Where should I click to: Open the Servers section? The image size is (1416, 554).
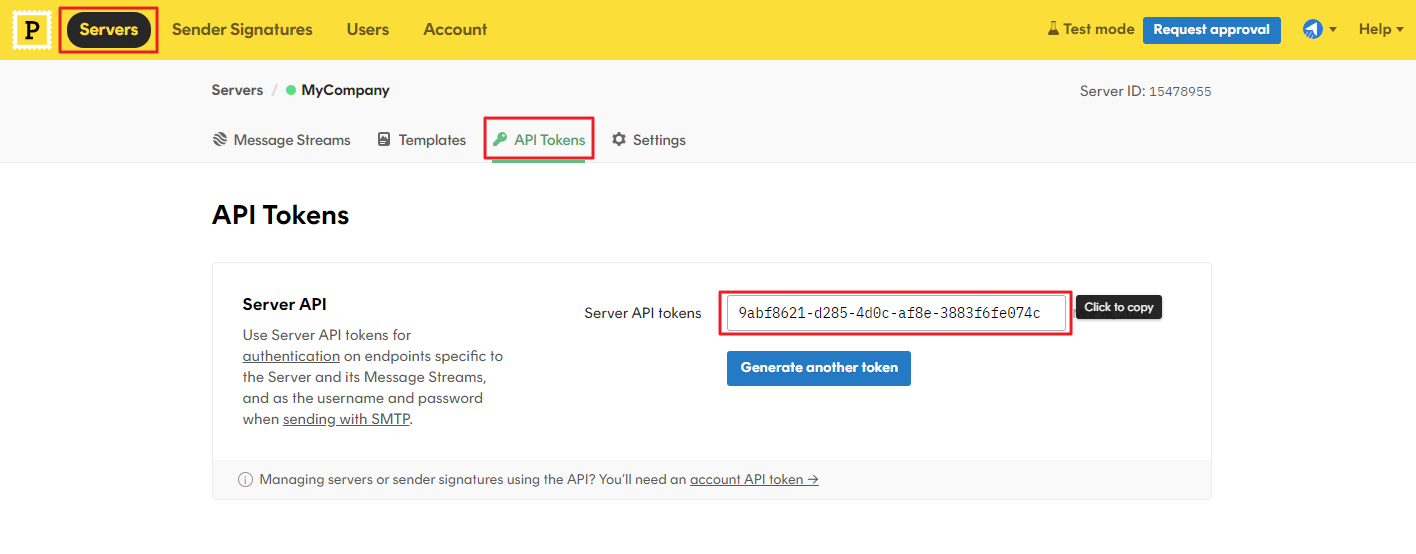pyautogui.click(x=109, y=30)
